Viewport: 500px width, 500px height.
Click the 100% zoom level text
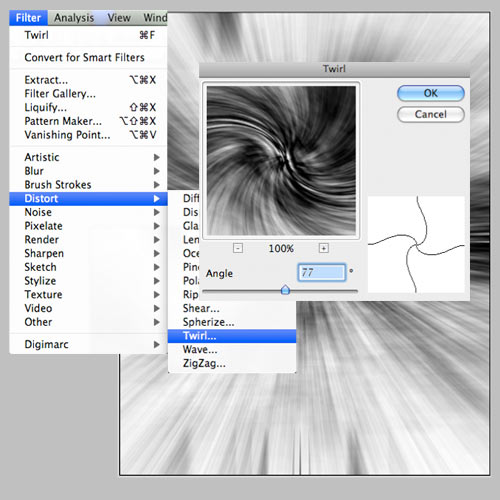point(281,248)
